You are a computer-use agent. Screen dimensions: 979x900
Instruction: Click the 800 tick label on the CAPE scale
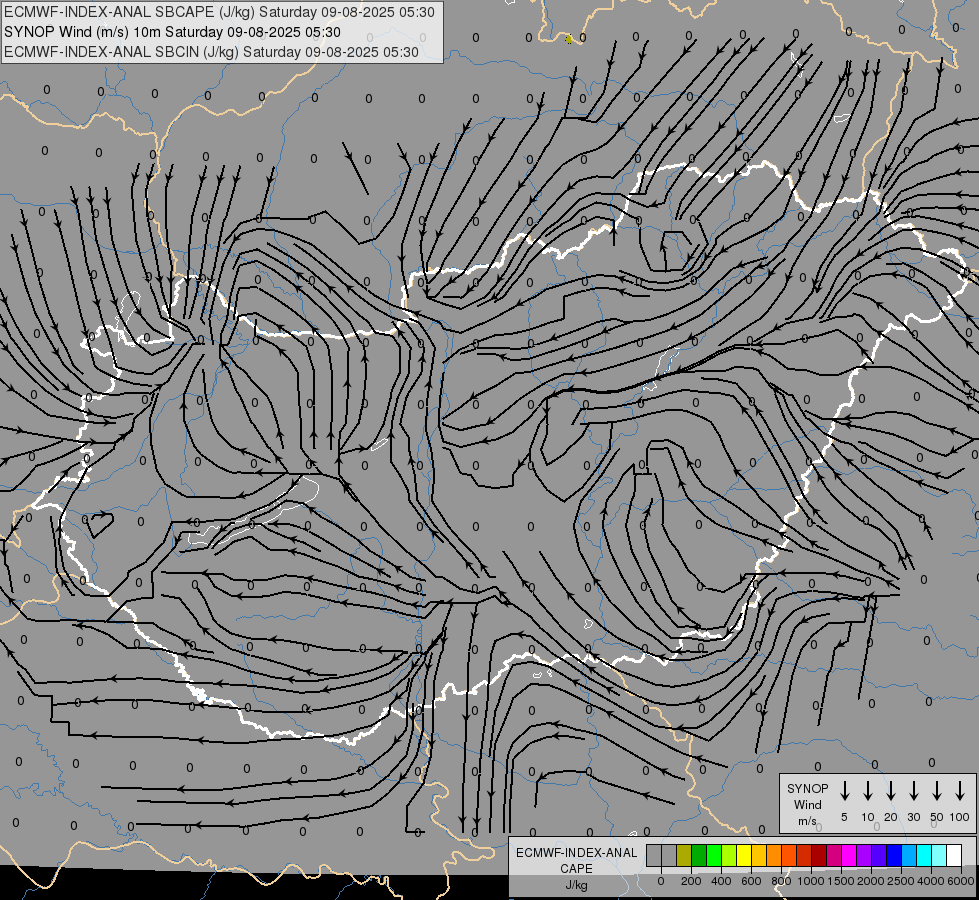coord(781,881)
